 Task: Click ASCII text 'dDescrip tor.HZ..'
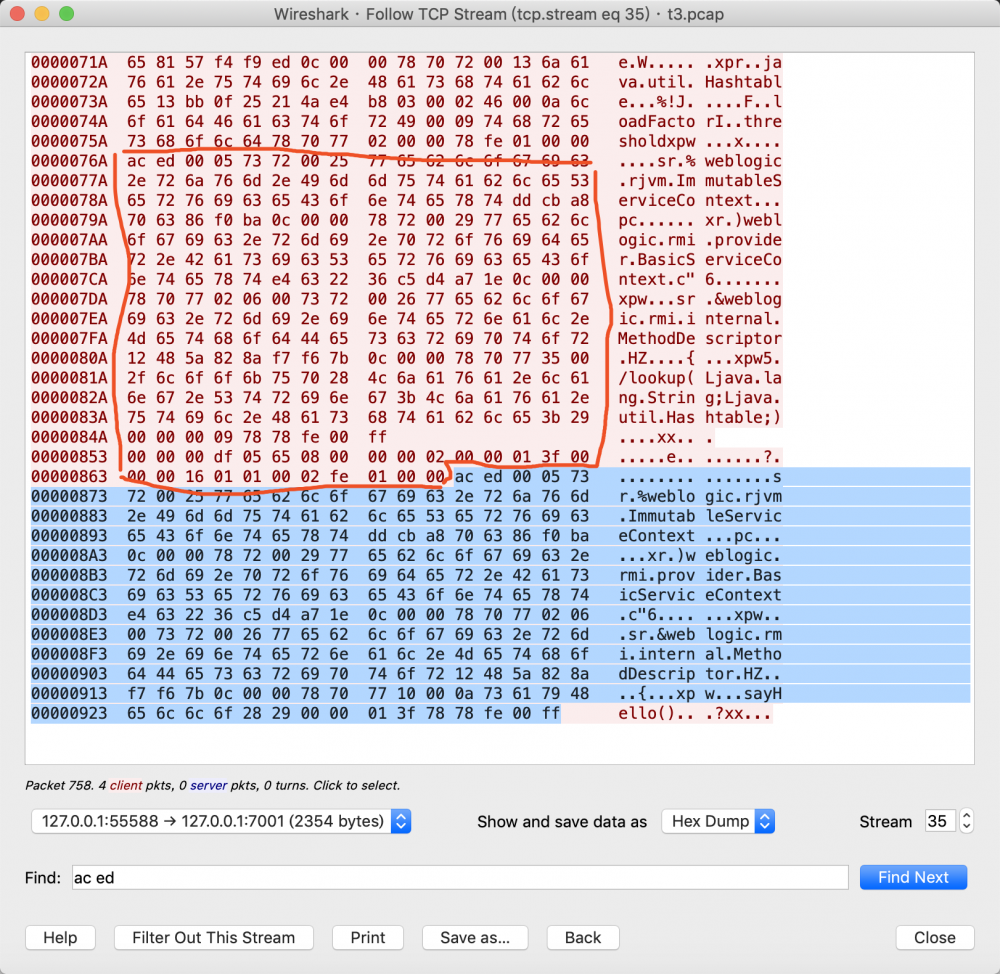pyautogui.click(x=700, y=674)
